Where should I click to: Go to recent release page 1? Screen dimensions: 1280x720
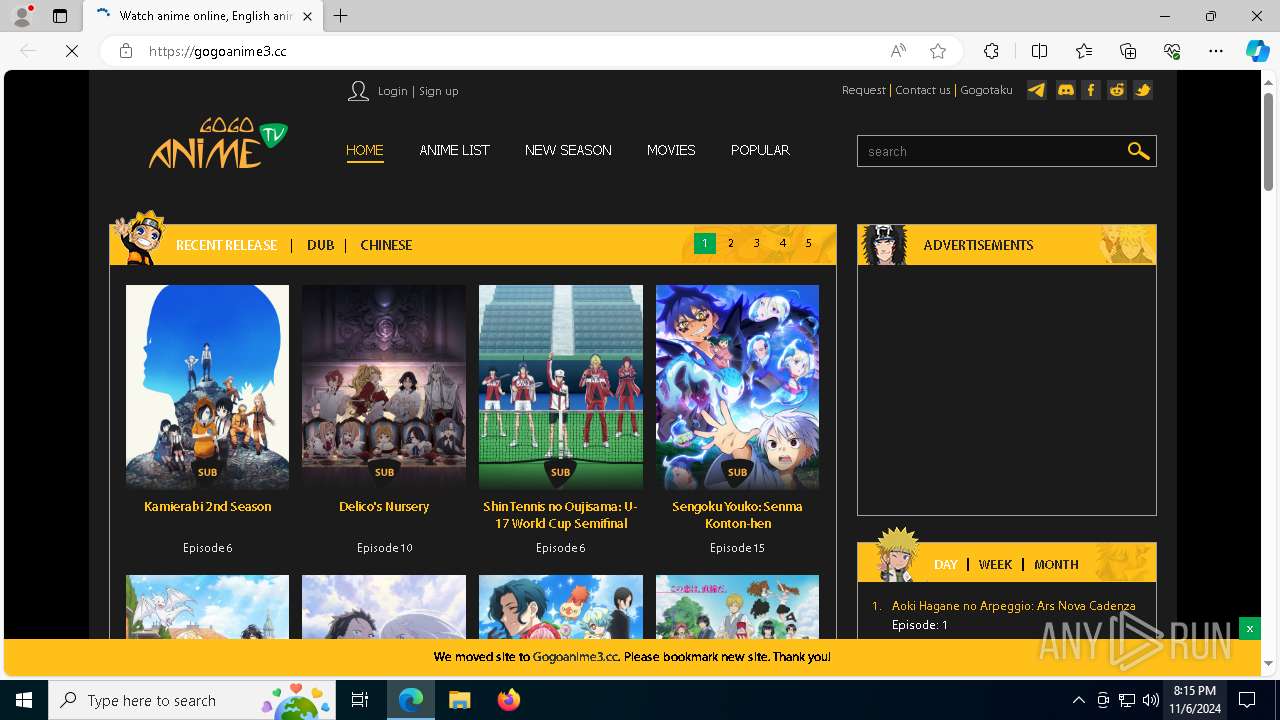(704, 243)
